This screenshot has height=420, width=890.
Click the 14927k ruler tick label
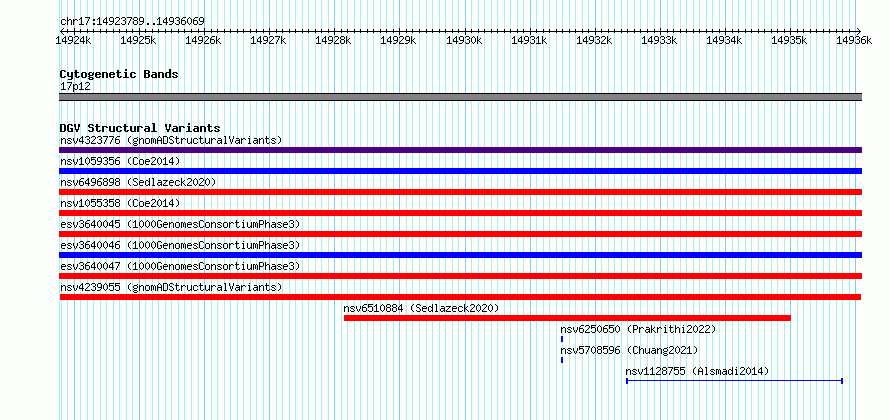point(267,40)
